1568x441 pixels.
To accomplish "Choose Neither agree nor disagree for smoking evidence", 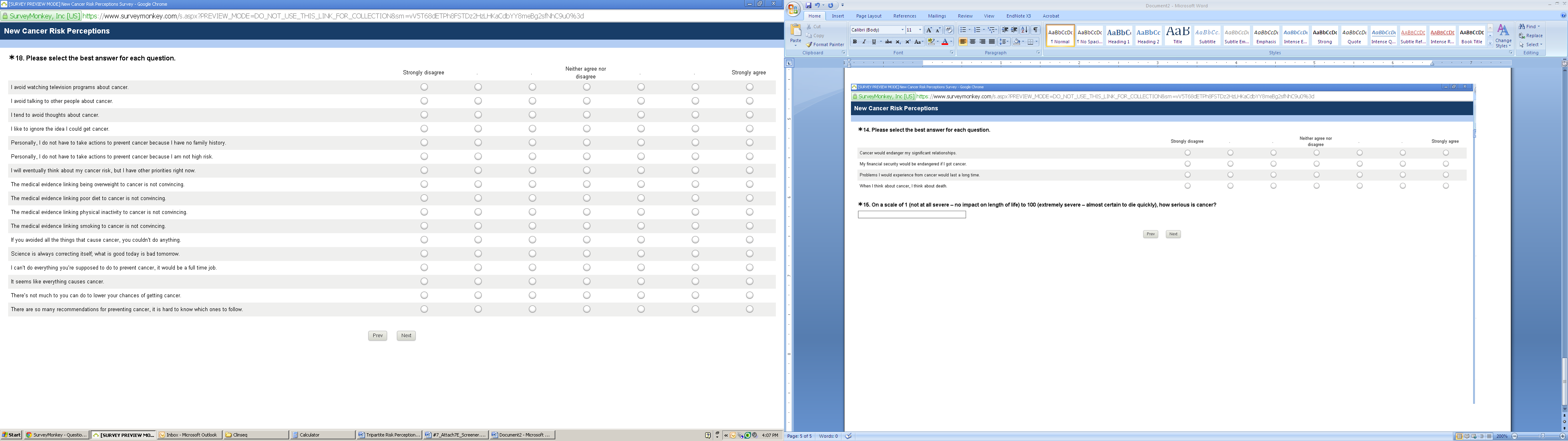I will click(x=587, y=226).
